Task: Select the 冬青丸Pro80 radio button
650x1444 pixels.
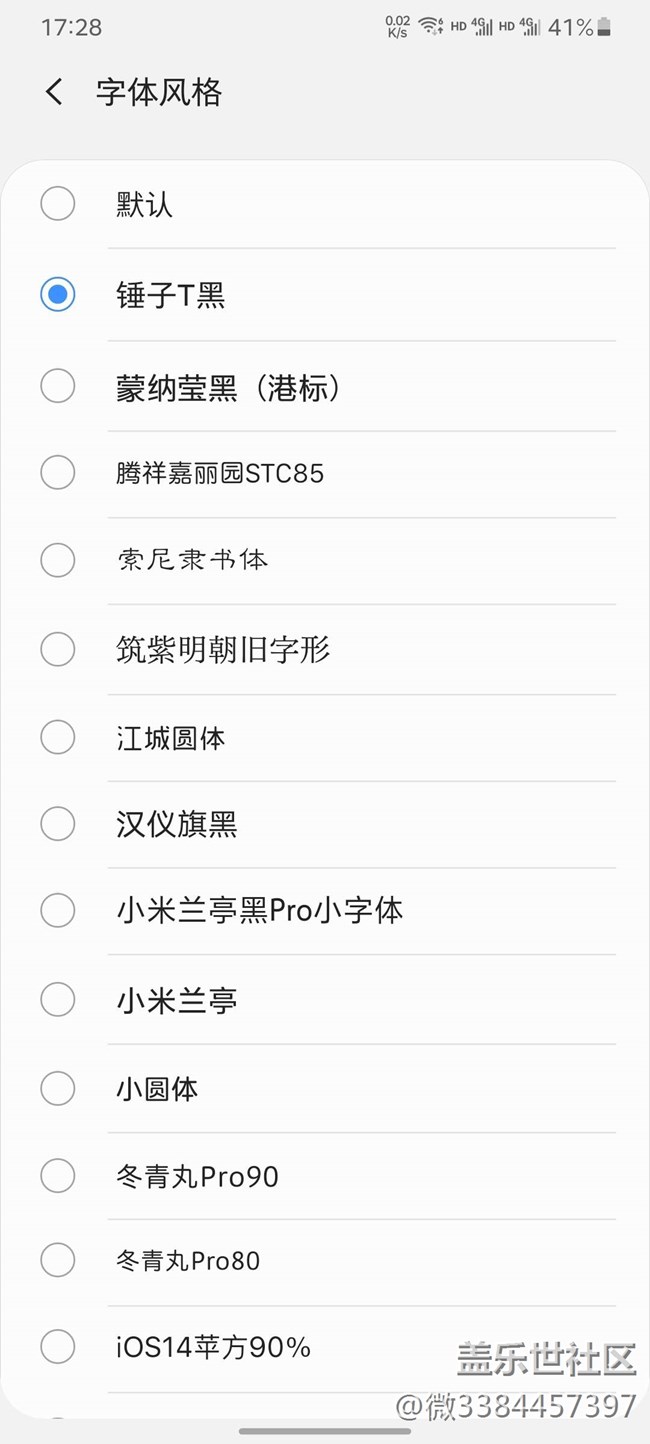Action: click(x=57, y=1260)
